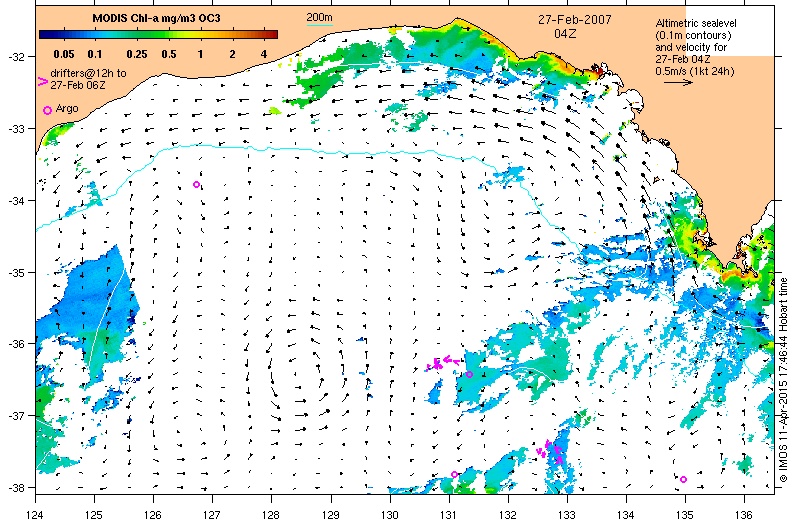Click the 135 longitude axis label
Image resolution: width=800 pixels, height=520 pixels.
tap(685, 514)
